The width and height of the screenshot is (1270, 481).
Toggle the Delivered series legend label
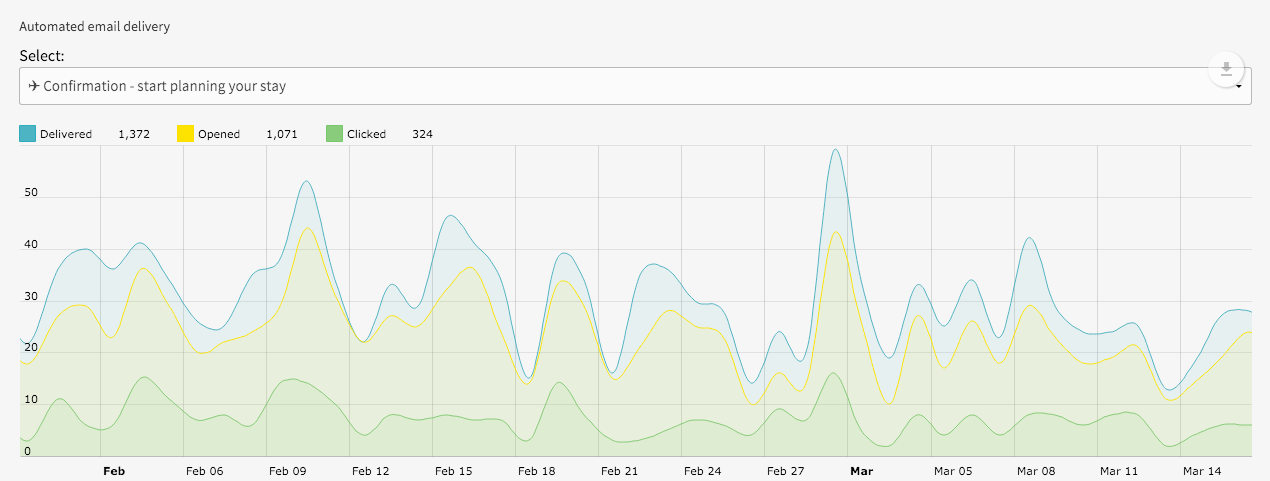tap(66, 134)
